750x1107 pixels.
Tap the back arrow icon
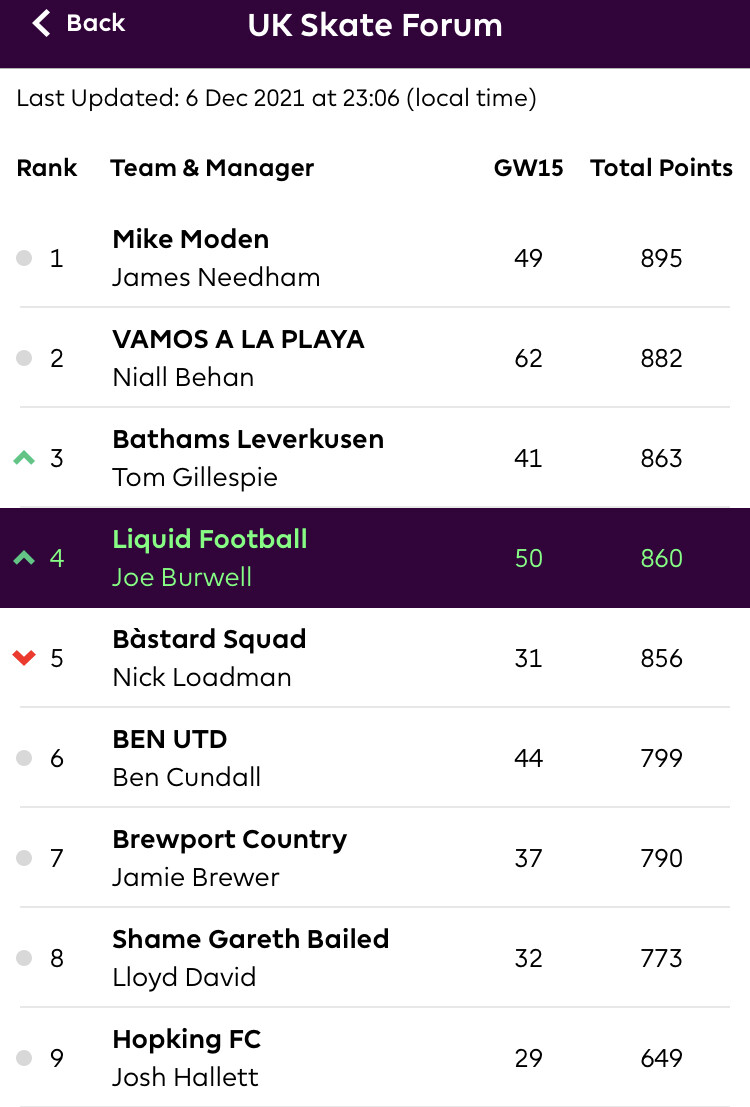click(x=41, y=23)
